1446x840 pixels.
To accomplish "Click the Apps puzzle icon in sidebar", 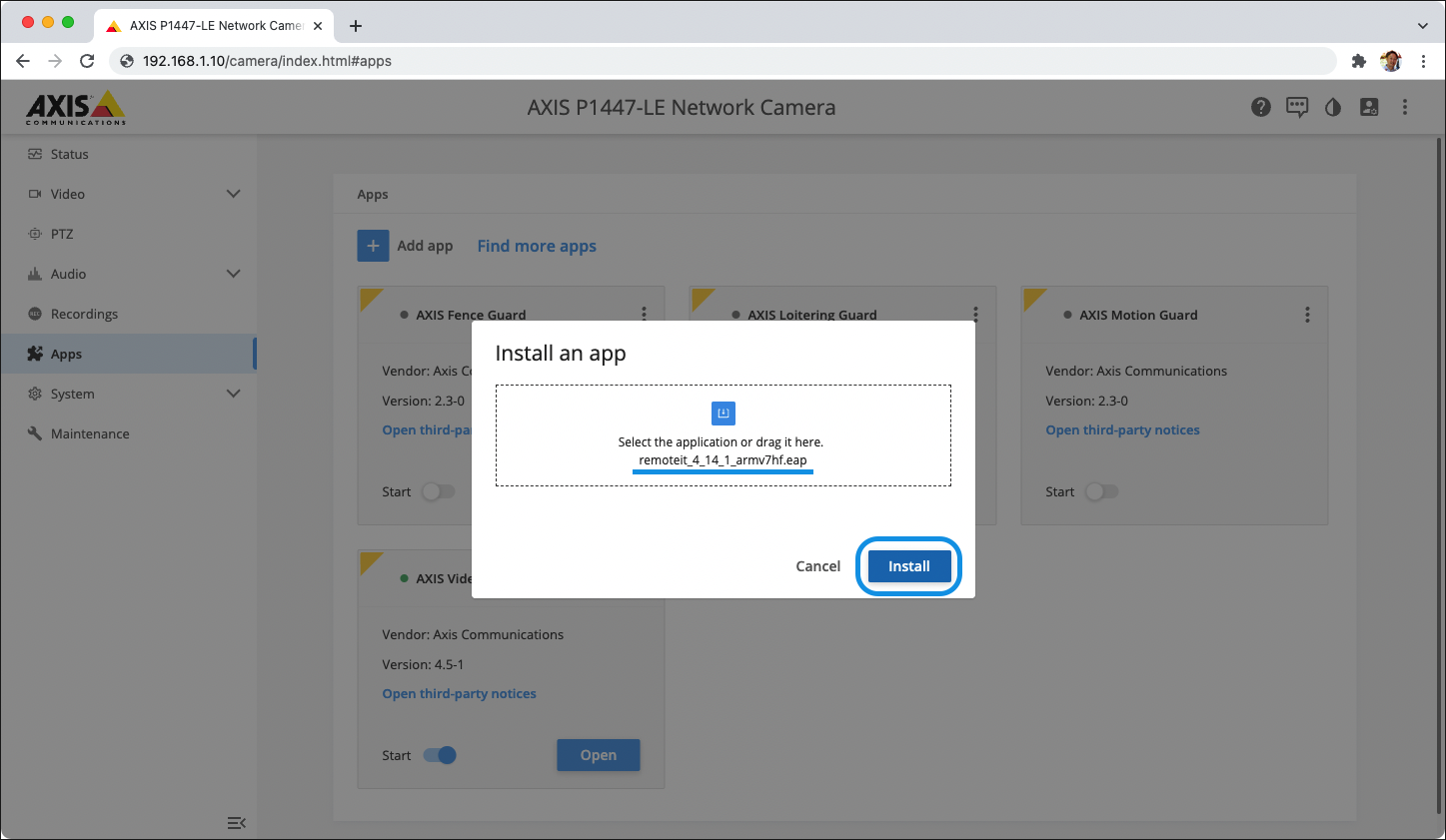I will [35, 354].
